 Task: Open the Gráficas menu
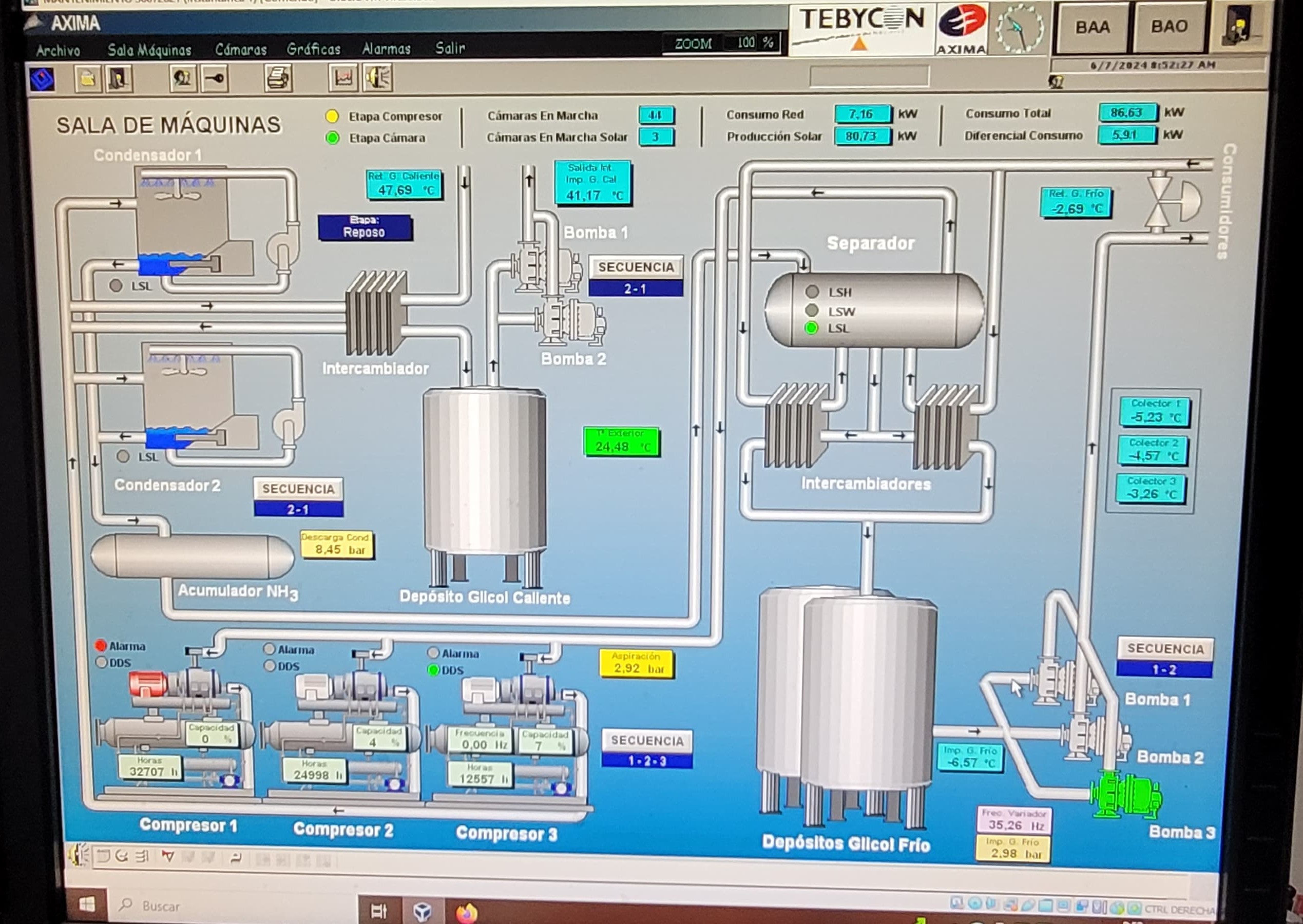coord(314,49)
